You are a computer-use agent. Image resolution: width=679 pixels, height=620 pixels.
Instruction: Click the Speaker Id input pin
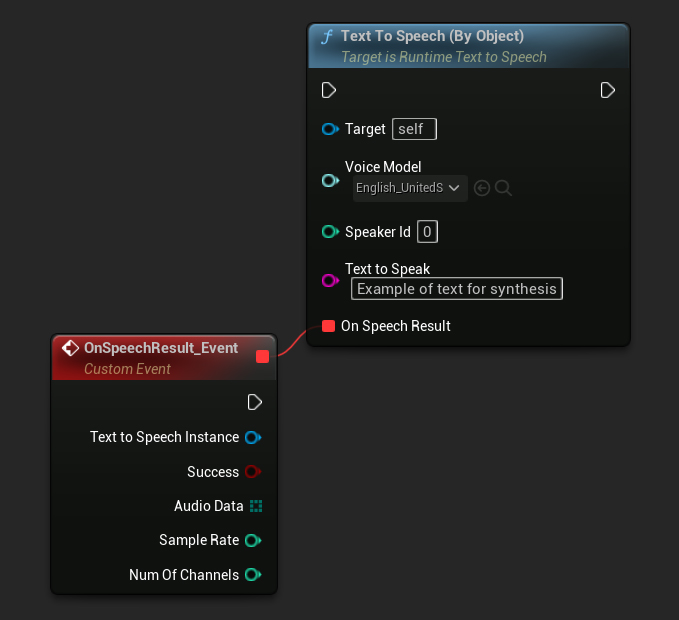pos(330,232)
